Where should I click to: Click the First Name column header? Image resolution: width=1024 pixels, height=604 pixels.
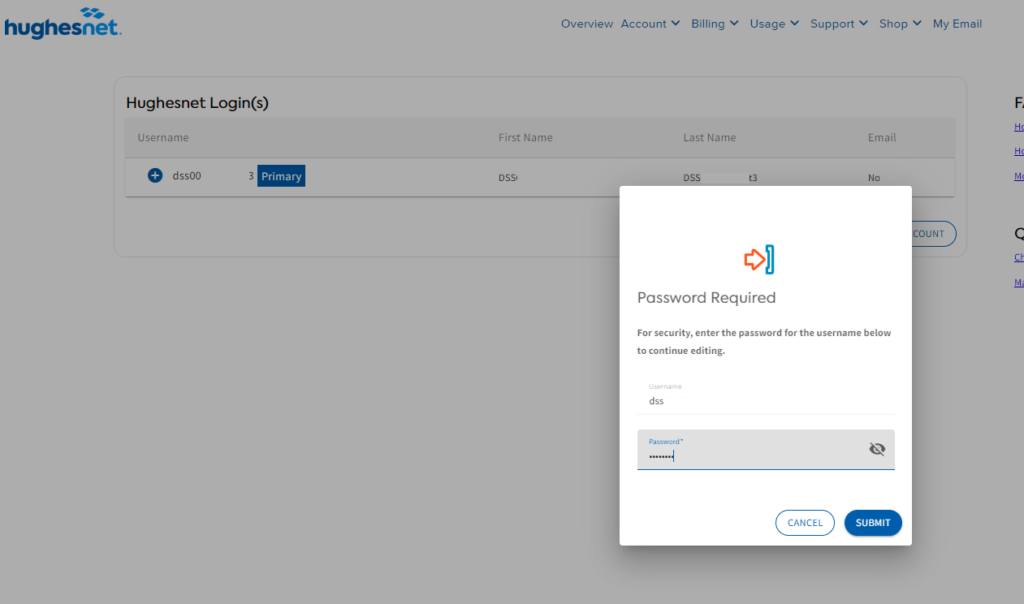coord(525,138)
